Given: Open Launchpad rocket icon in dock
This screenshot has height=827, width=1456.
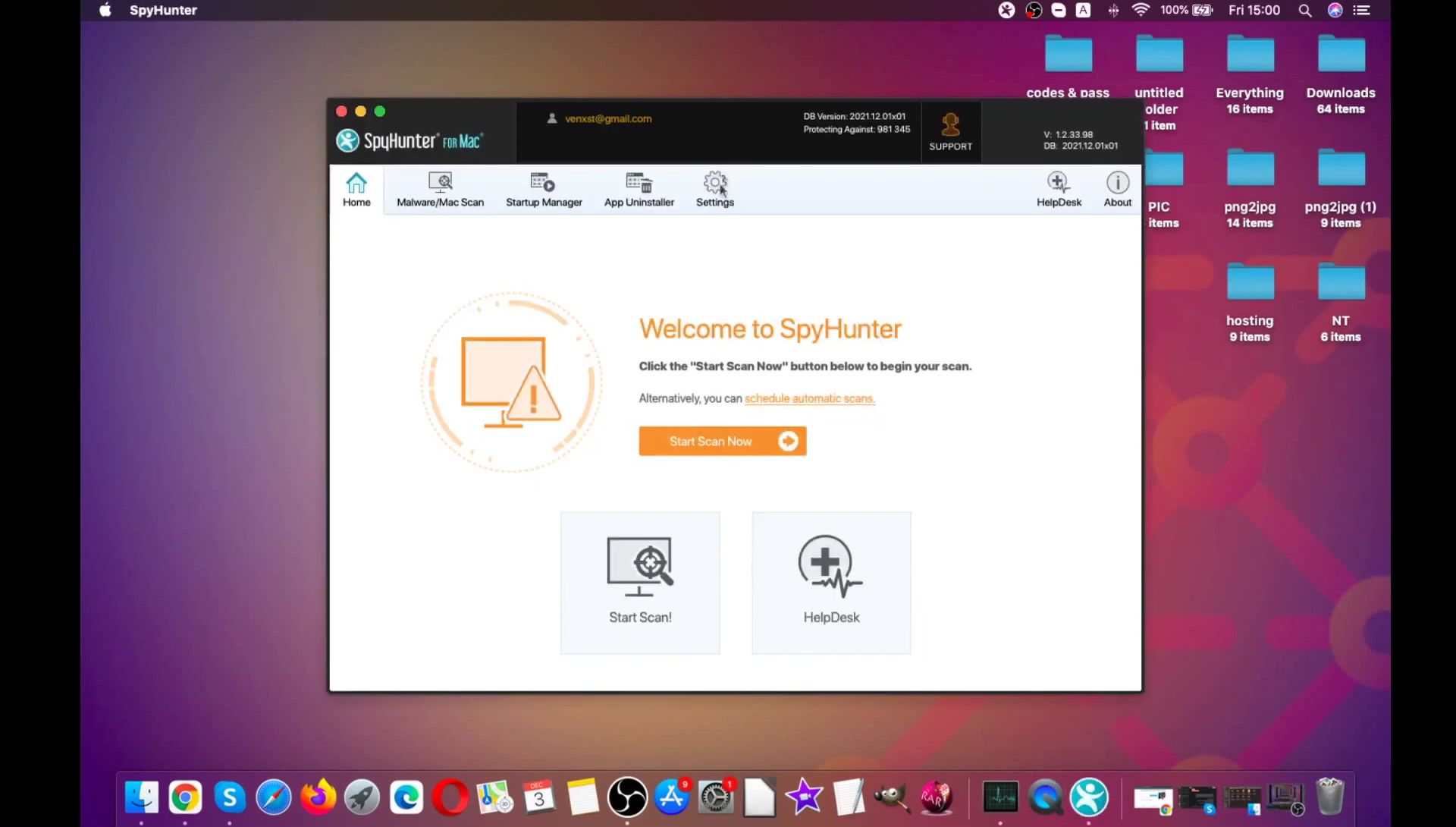Looking at the screenshot, I should (x=362, y=797).
